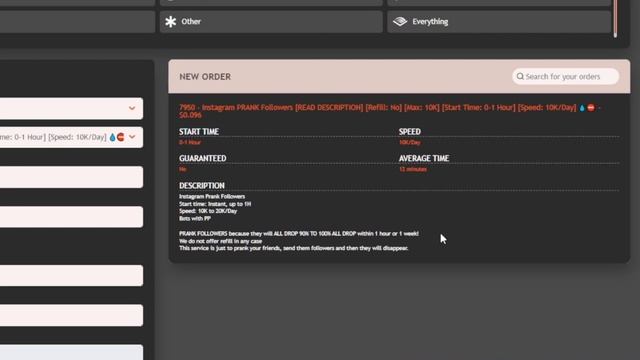The height and width of the screenshot is (360, 640).
Task: Click the minutes value under AVERAGE TIME
Action: point(413,169)
